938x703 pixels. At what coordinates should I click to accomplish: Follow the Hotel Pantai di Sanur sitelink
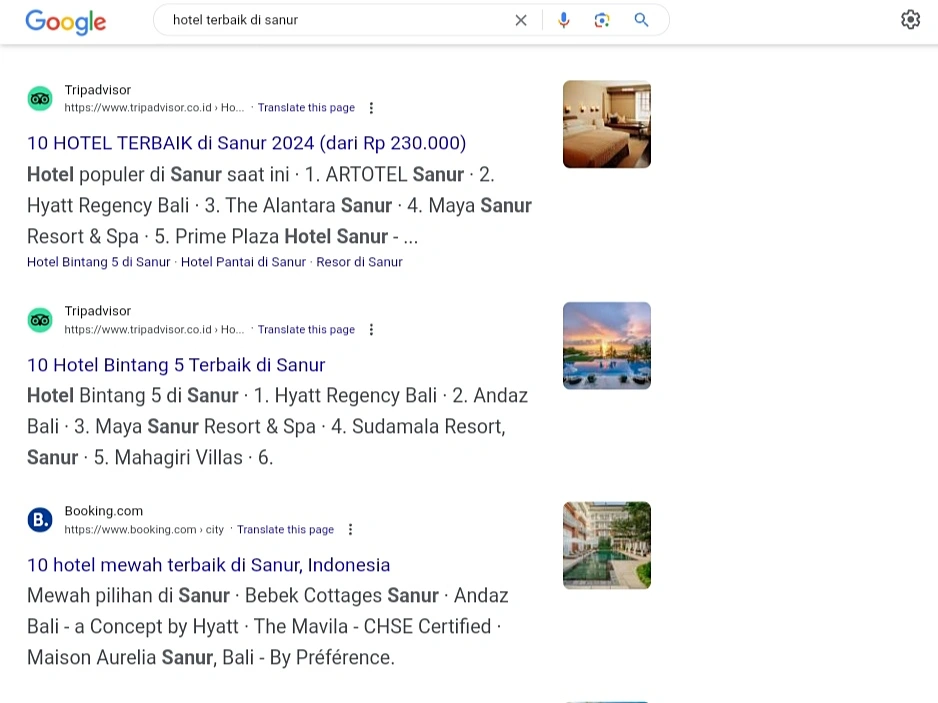(x=243, y=262)
